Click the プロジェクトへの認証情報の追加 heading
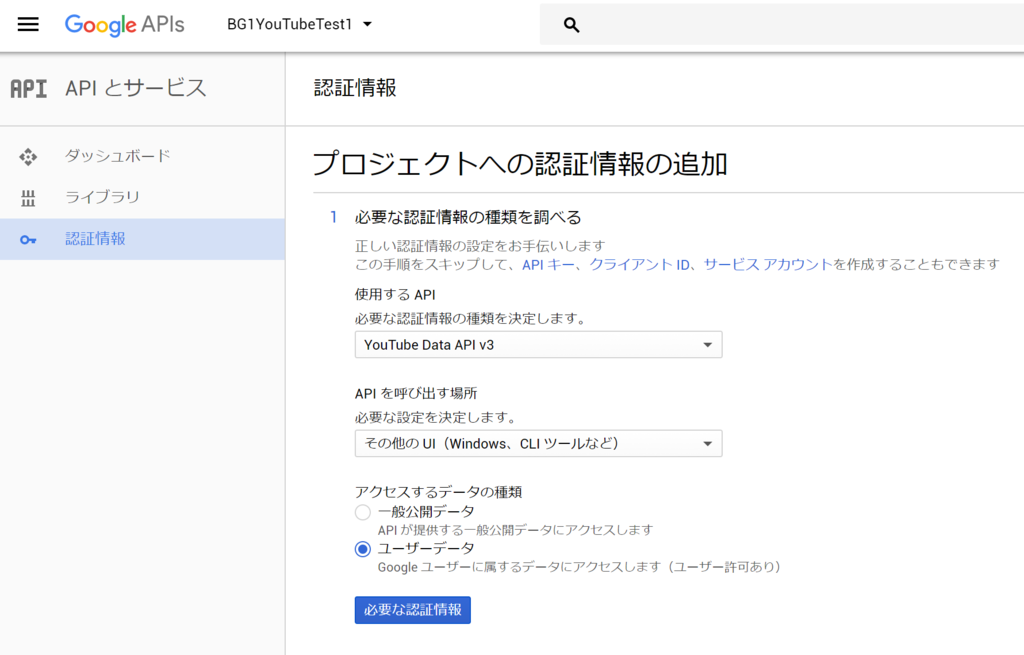This screenshot has width=1024, height=655. tap(520, 163)
